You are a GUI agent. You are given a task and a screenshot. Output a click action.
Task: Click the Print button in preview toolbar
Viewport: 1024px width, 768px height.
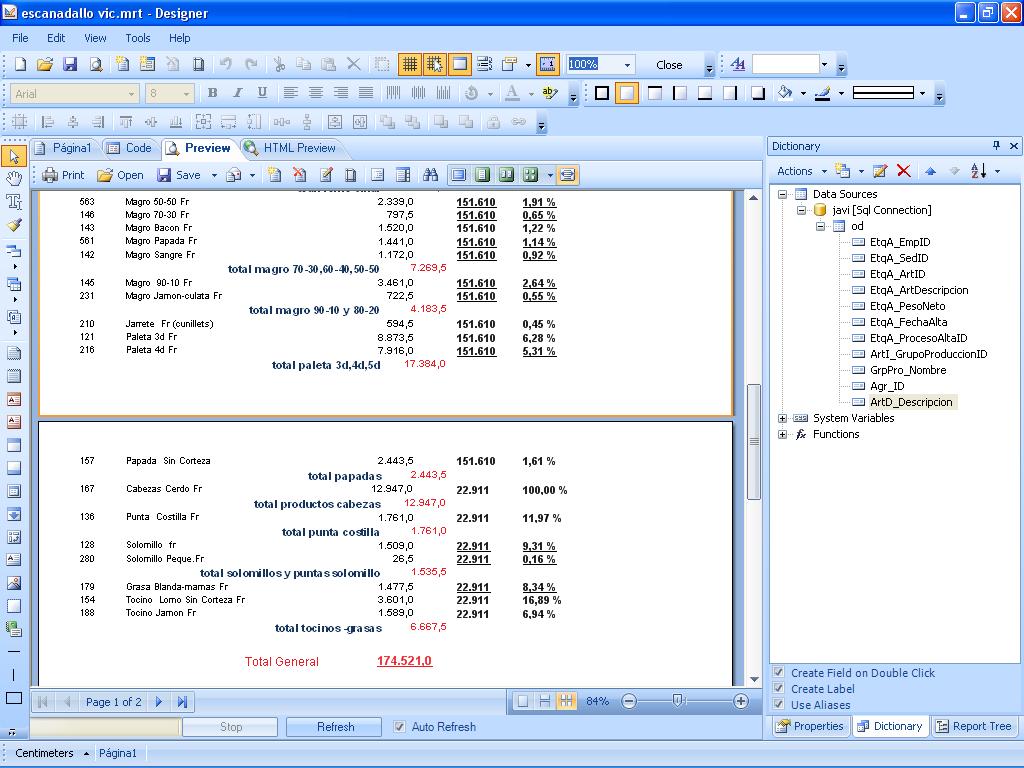(63, 175)
